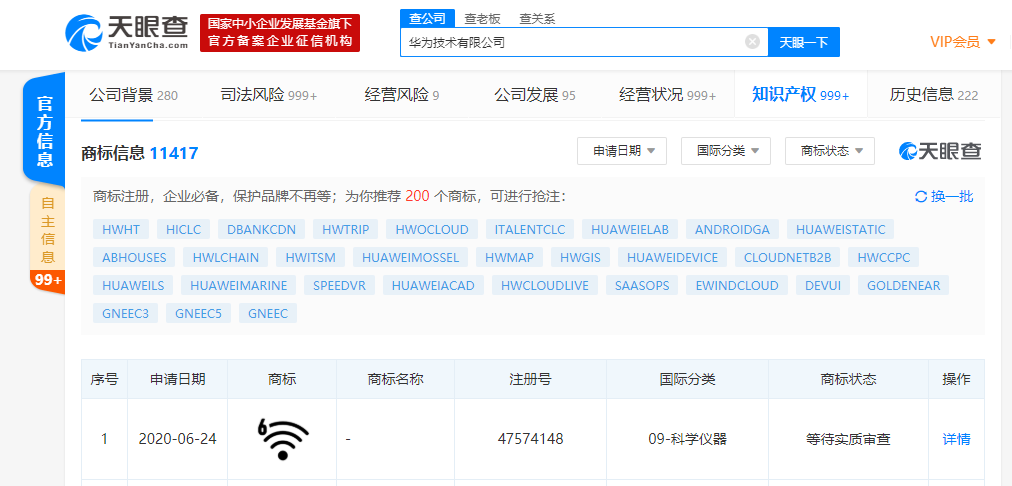Click the 天眼查 watermark logo beside filters
Viewport: 1012px width, 486px height.
(940, 151)
